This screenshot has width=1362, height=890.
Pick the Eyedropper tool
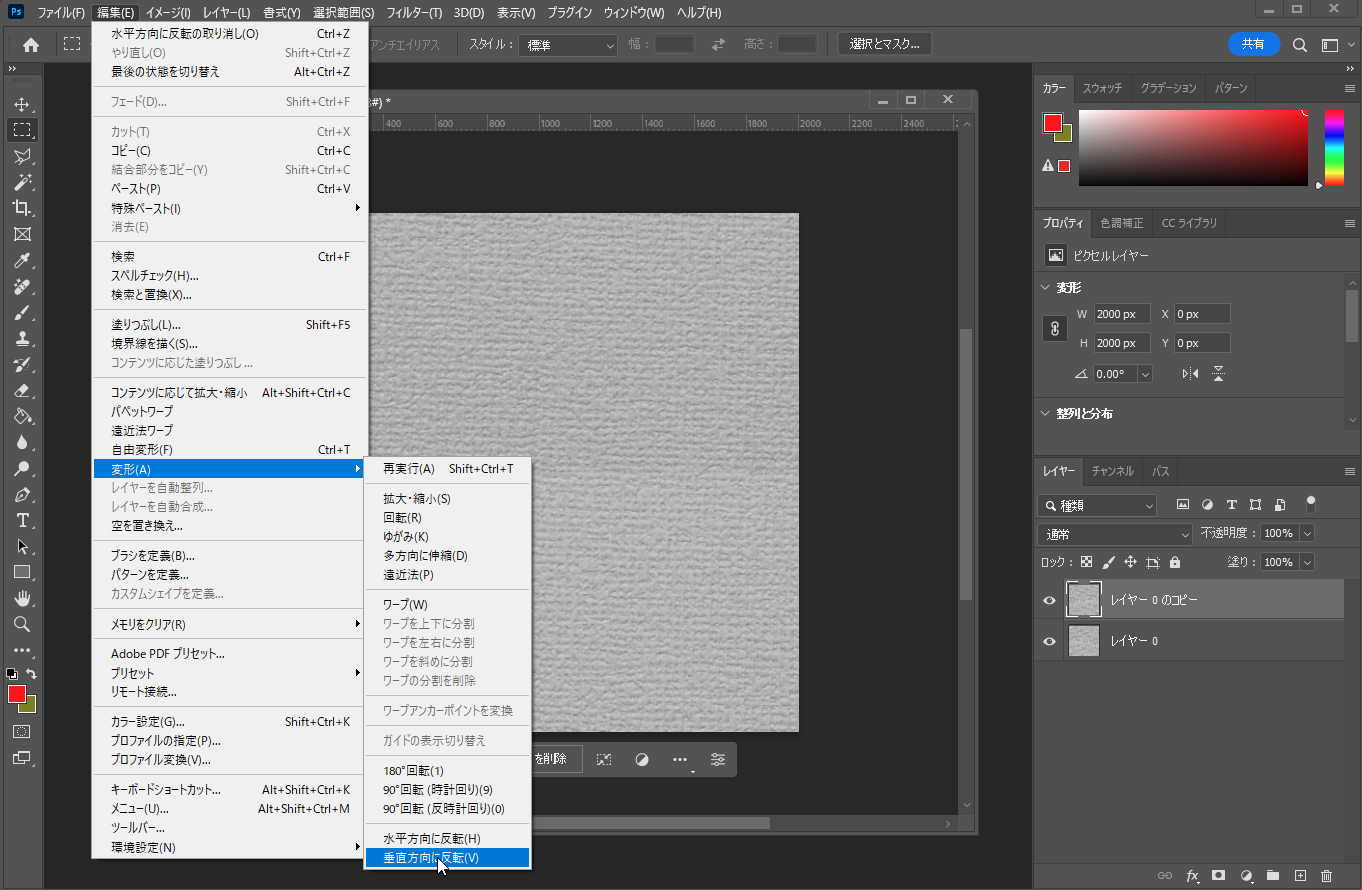[21, 260]
